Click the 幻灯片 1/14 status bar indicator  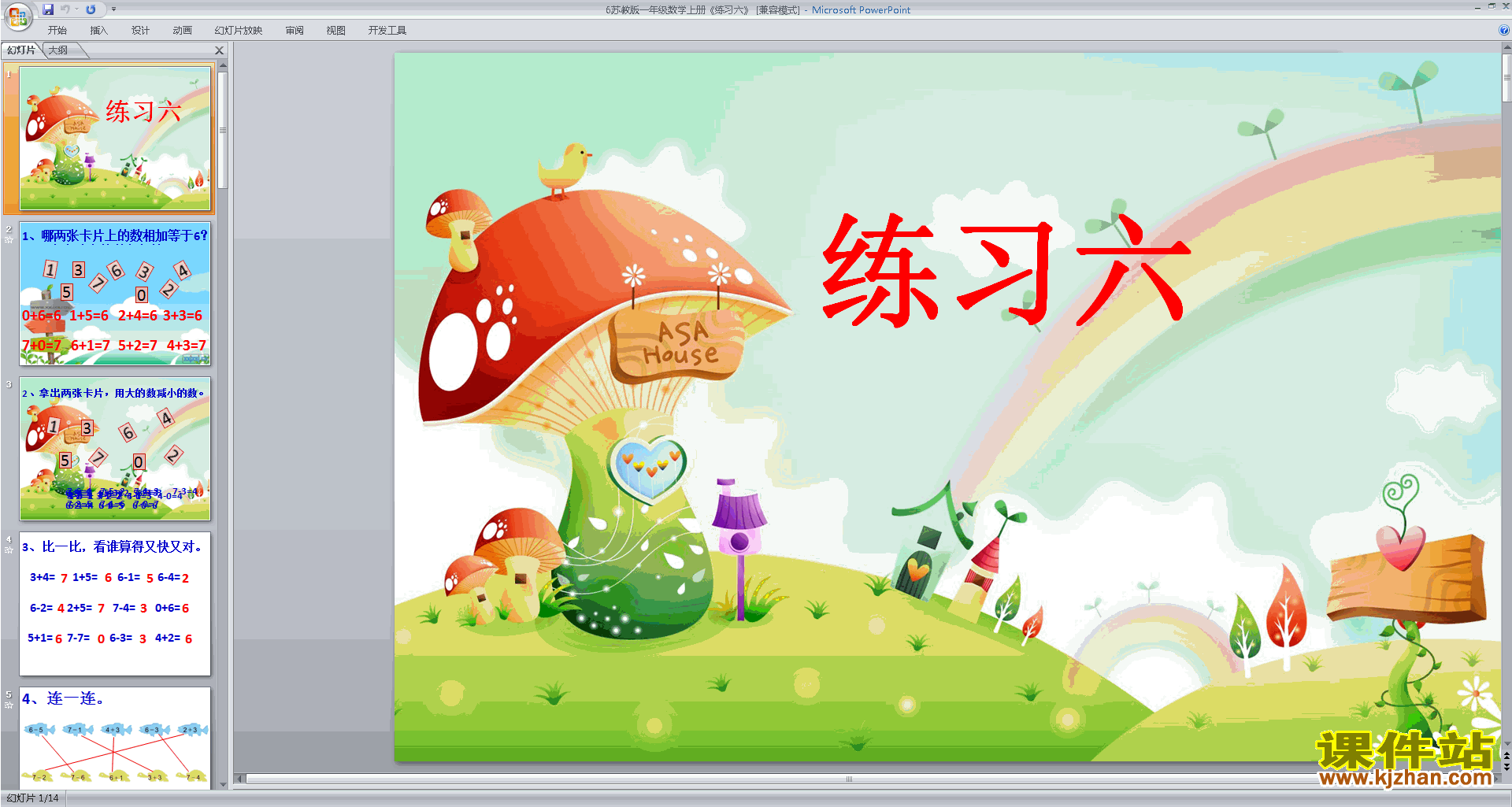coord(32,798)
